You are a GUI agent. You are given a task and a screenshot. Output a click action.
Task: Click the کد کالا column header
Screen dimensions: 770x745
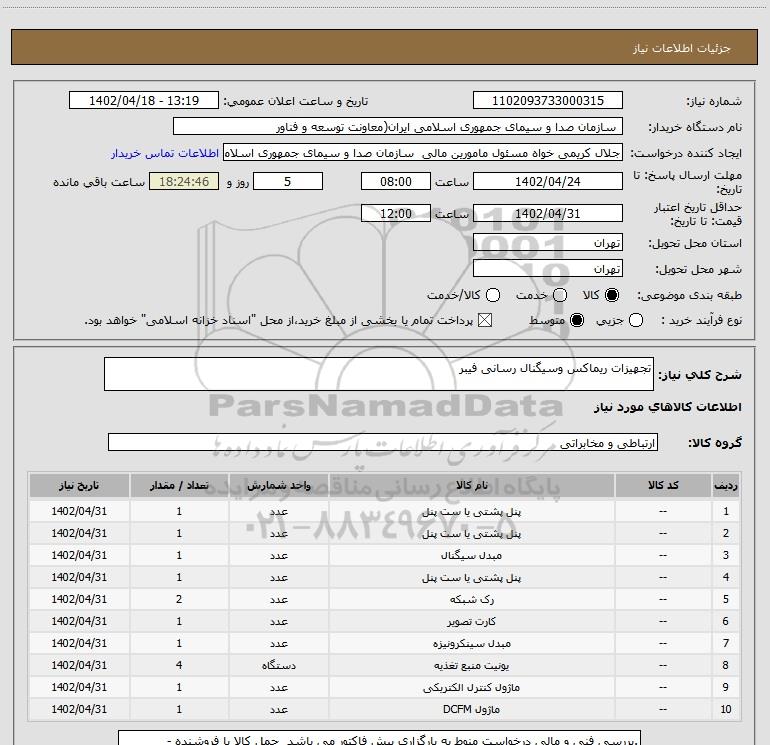(x=663, y=486)
